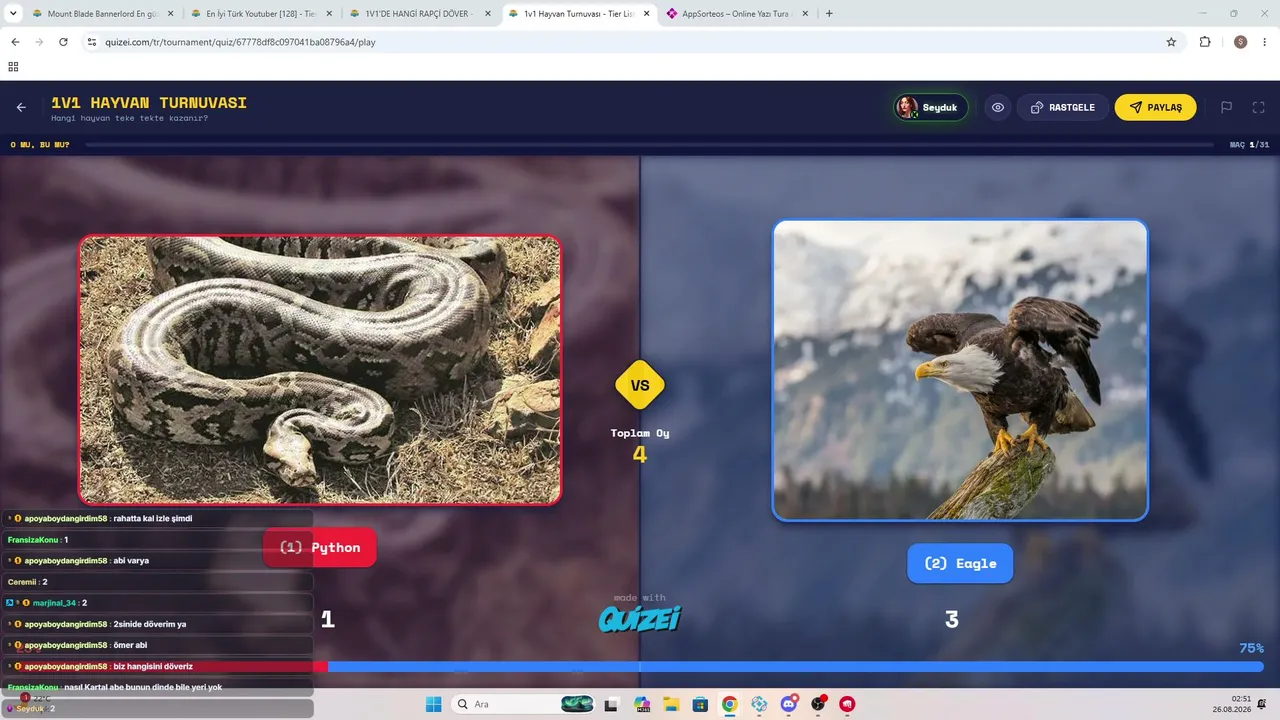The image size is (1280, 720).
Task: Report the quiz with the flag icon
Action: tap(1226, 107)
